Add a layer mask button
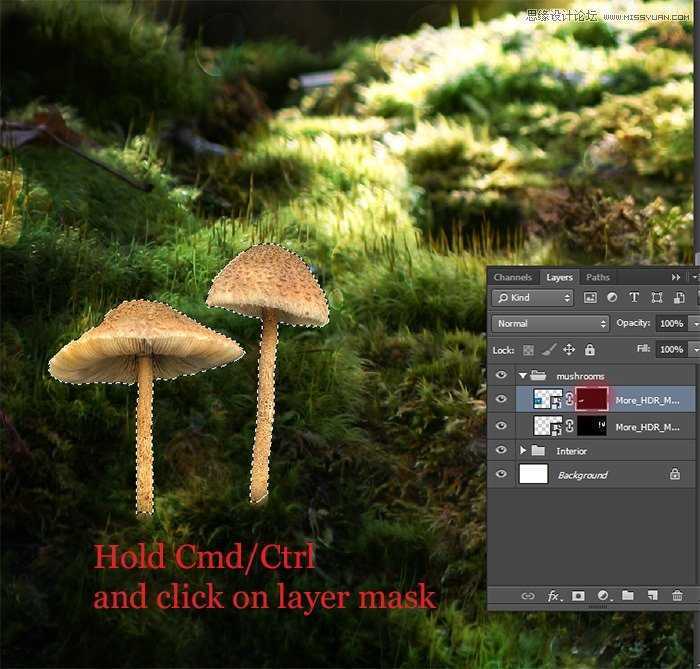The width and height of the screenshot is (700, 669). pyautogui.click(x=578, y=596)
